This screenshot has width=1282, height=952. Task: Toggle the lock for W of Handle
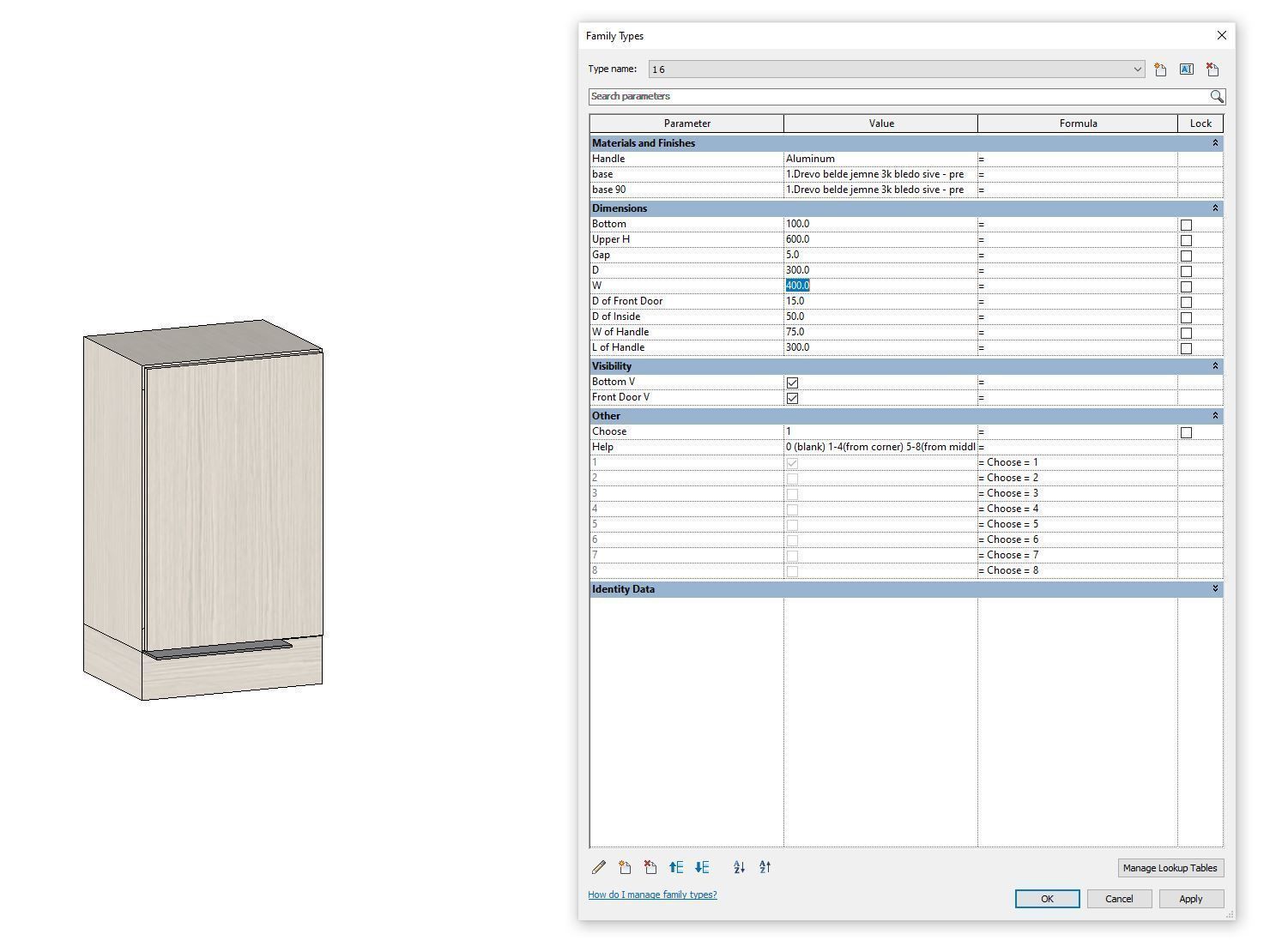1186,333
